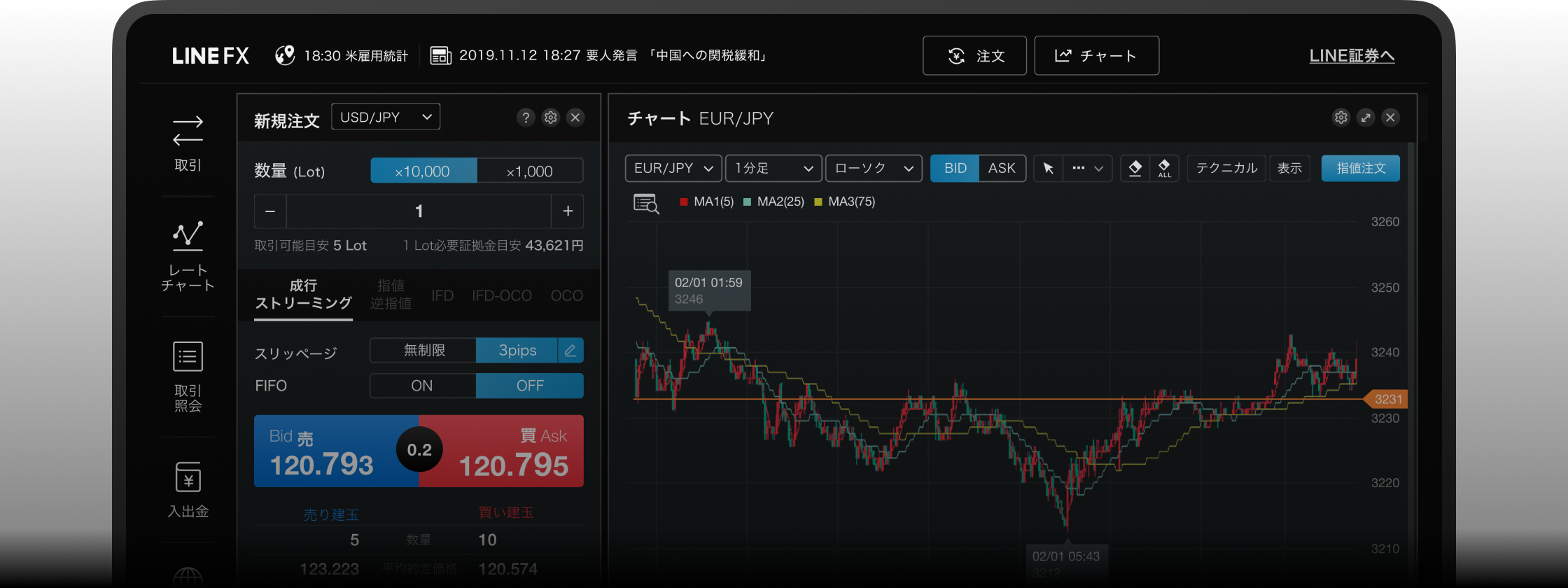This screenshot has height=588, width=1568.
Task: Select the IFD order tab
Action: coord(442,295)
